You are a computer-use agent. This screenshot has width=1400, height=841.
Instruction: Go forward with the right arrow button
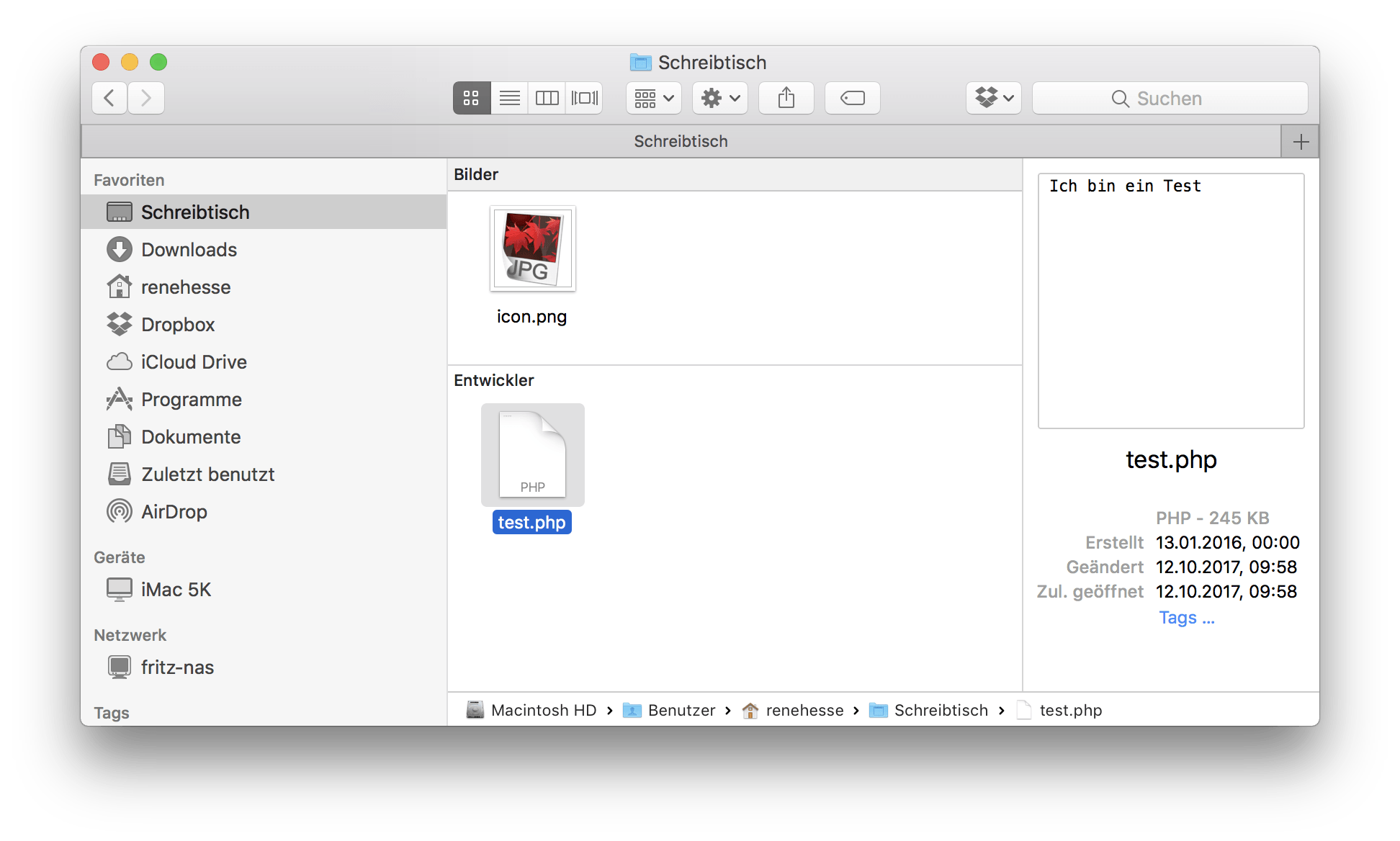tap(146, 98)
